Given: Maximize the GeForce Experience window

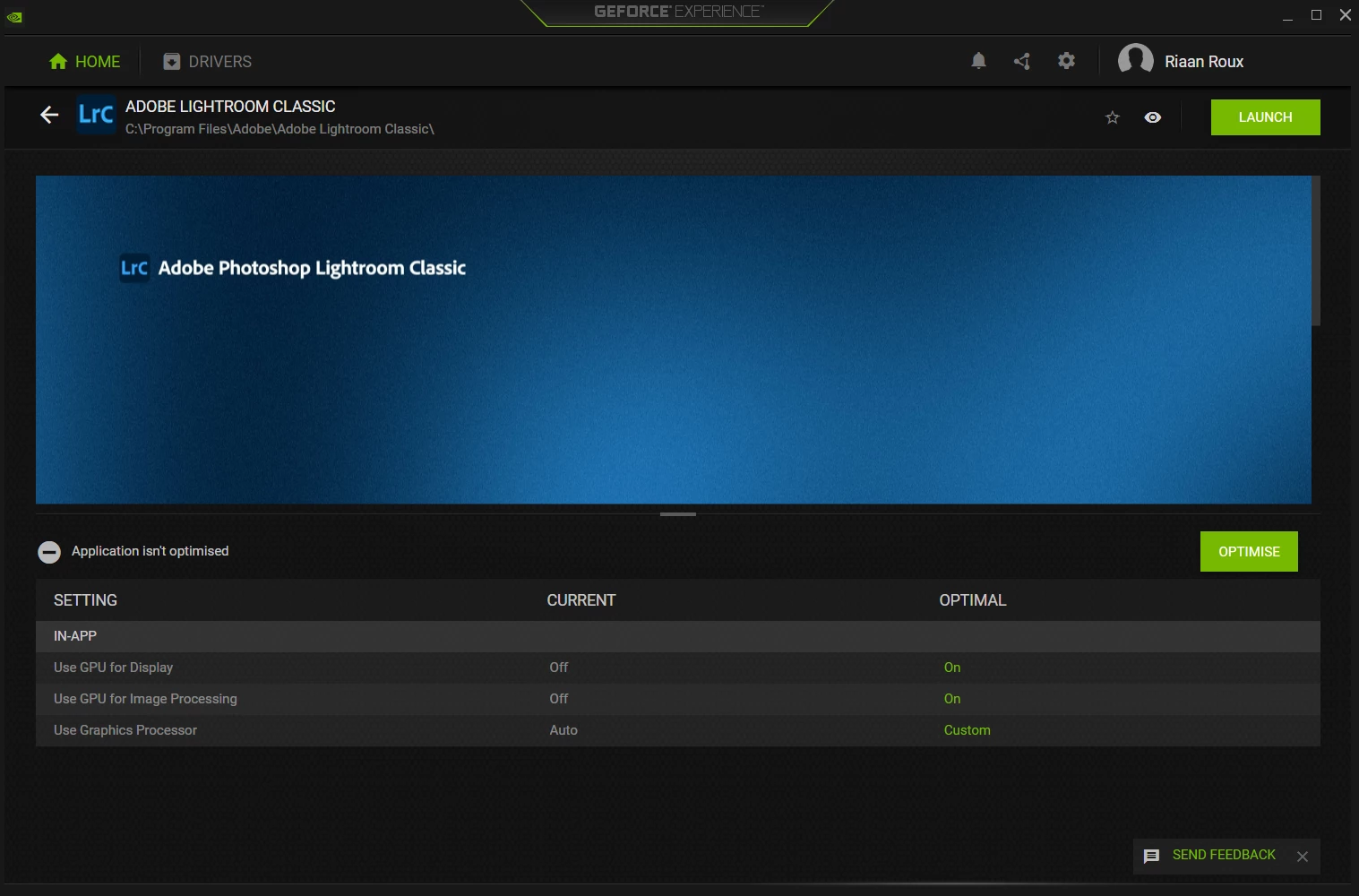Looking at the screenshot, I should 1316,15.
